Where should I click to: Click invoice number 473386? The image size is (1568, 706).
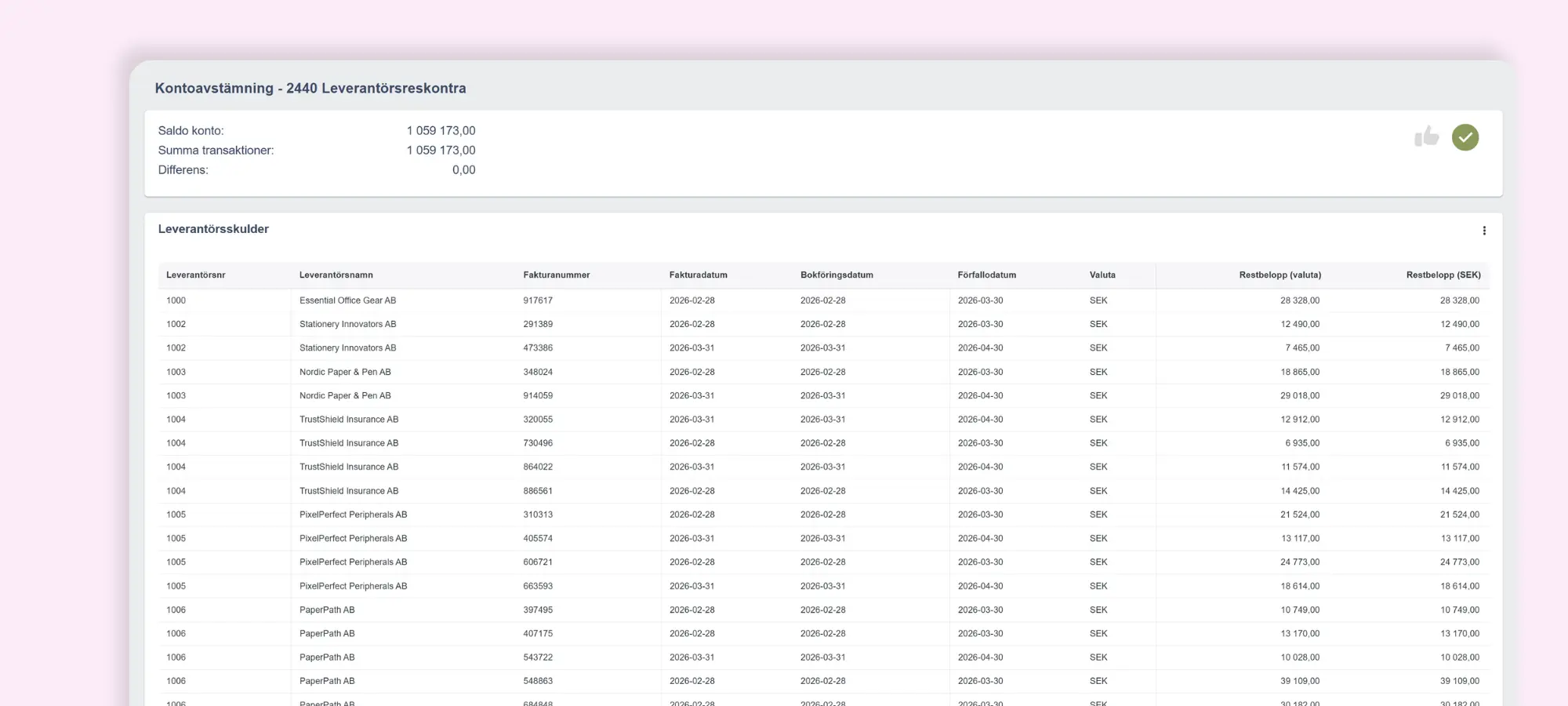538,348
